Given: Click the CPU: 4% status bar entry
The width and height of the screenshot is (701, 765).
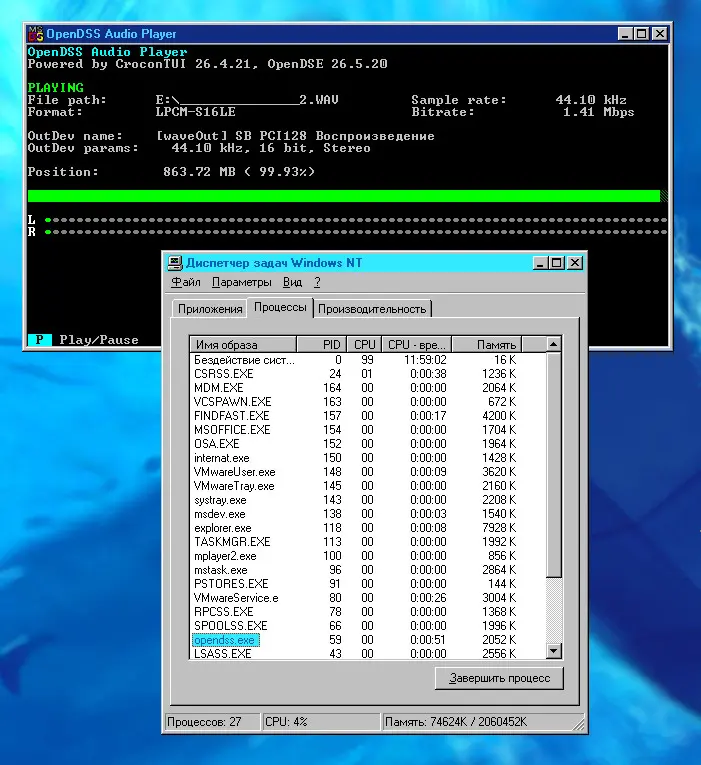Looking at the screenshot, I should coord(320,722).
